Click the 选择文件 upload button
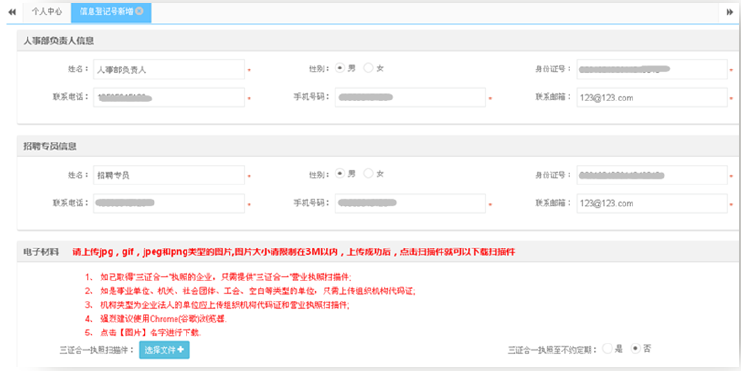This screenshot has width=741, height=371. pyautogui.click(x=164, y=350)
